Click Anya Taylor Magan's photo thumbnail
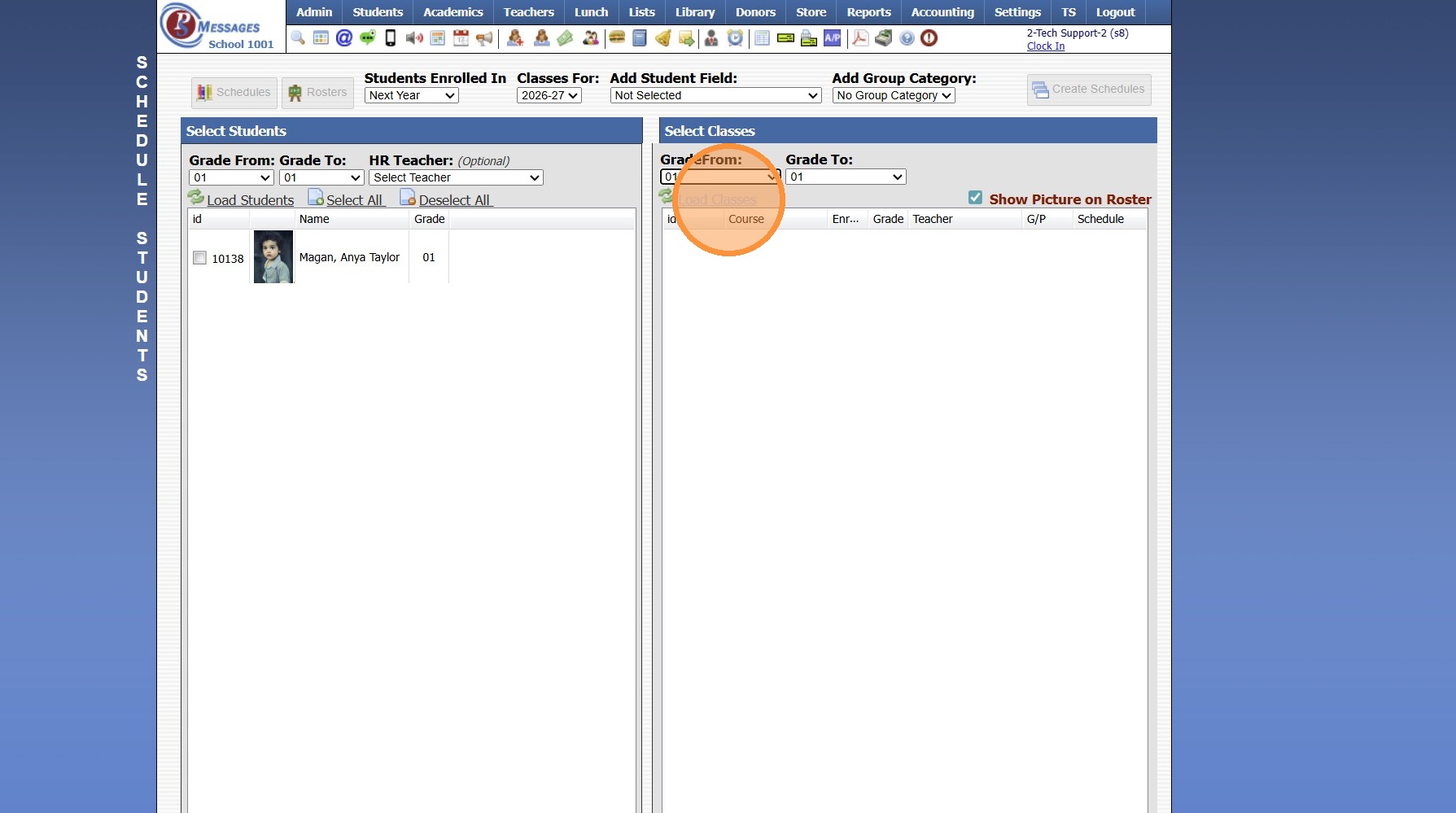1456x813 pixels. point(273,257)
